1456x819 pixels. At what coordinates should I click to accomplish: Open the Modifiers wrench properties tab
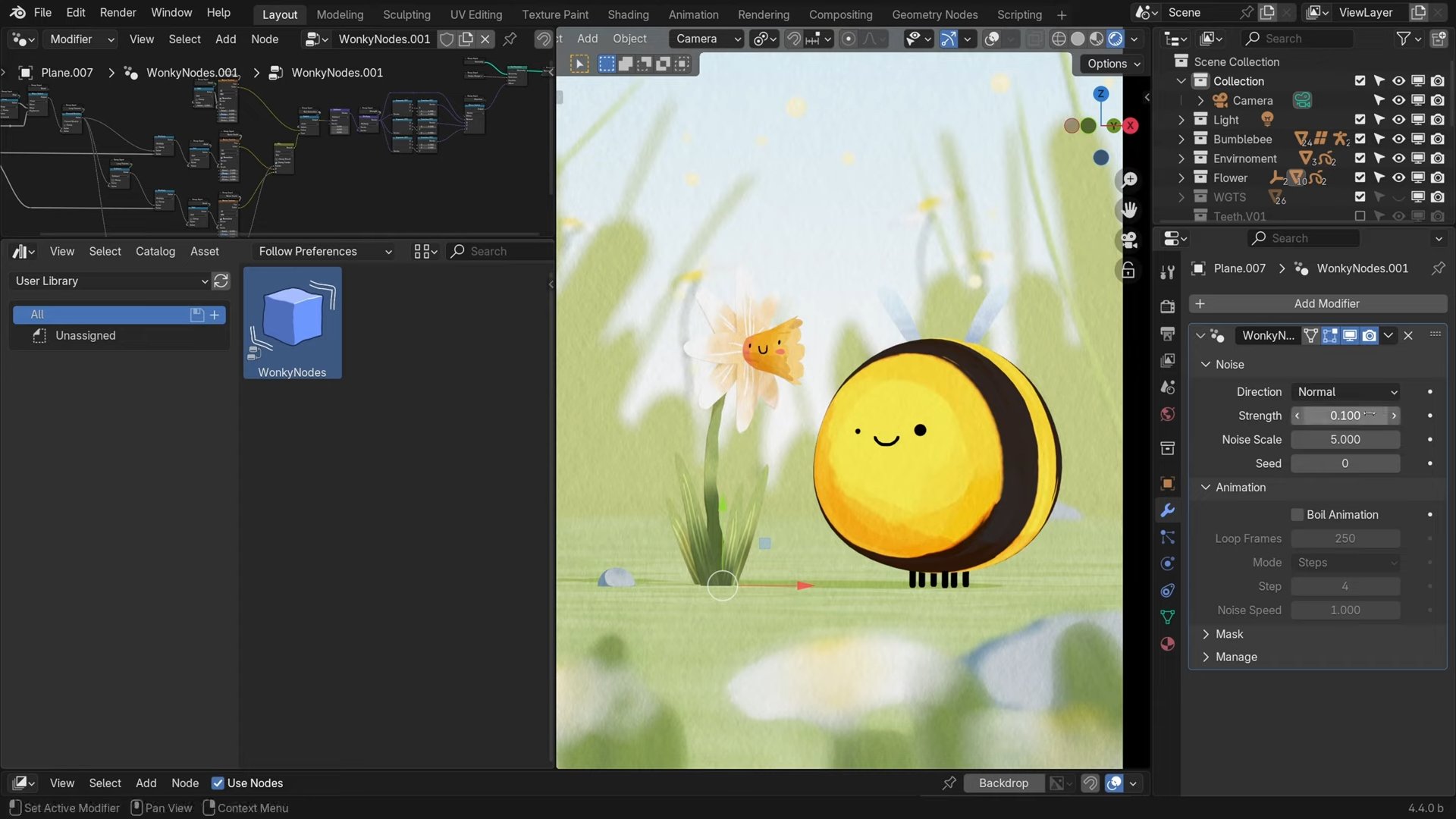click(x=1168, y=510)
